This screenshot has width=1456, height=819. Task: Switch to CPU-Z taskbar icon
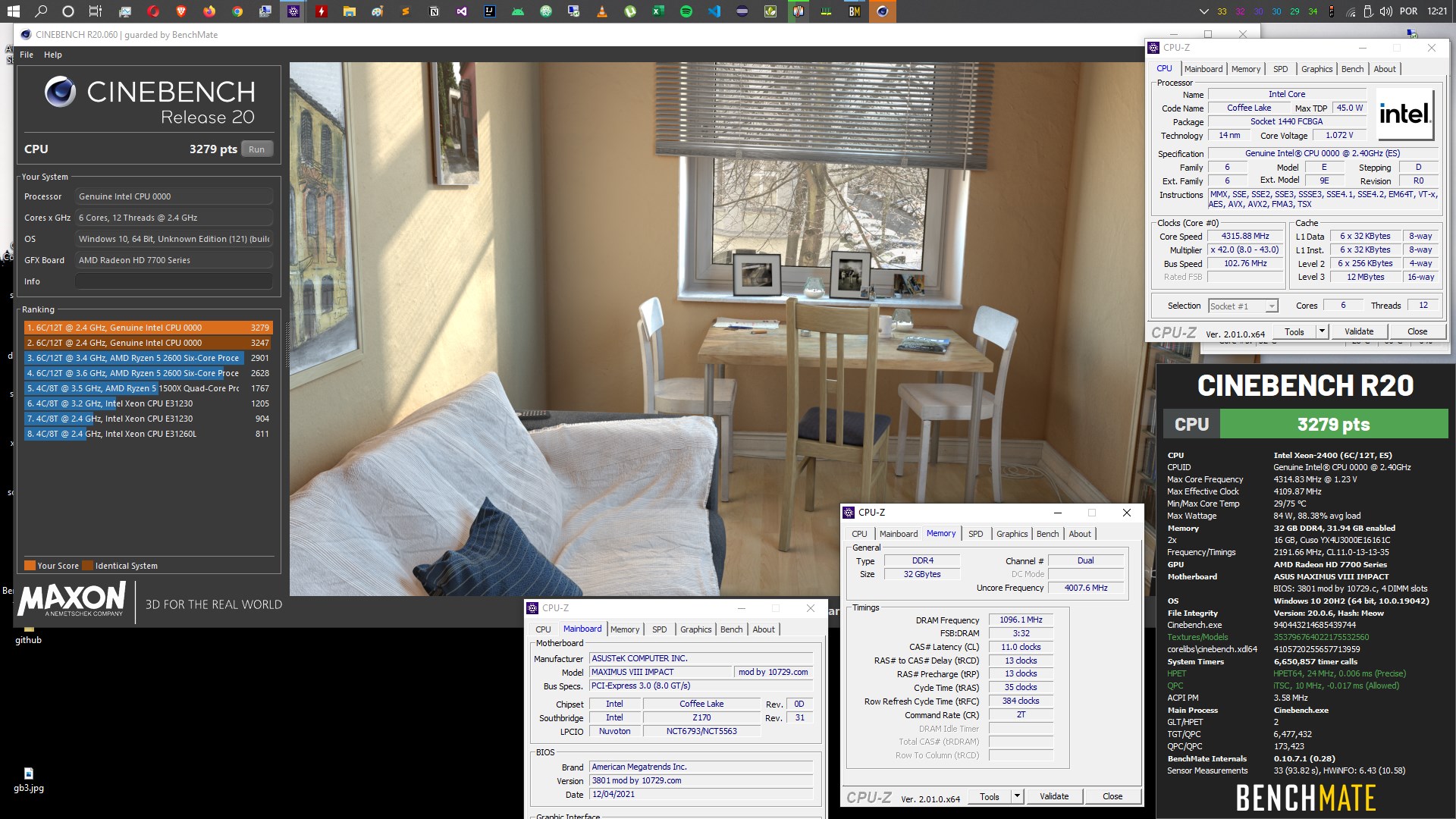click(x=293, y=11)
